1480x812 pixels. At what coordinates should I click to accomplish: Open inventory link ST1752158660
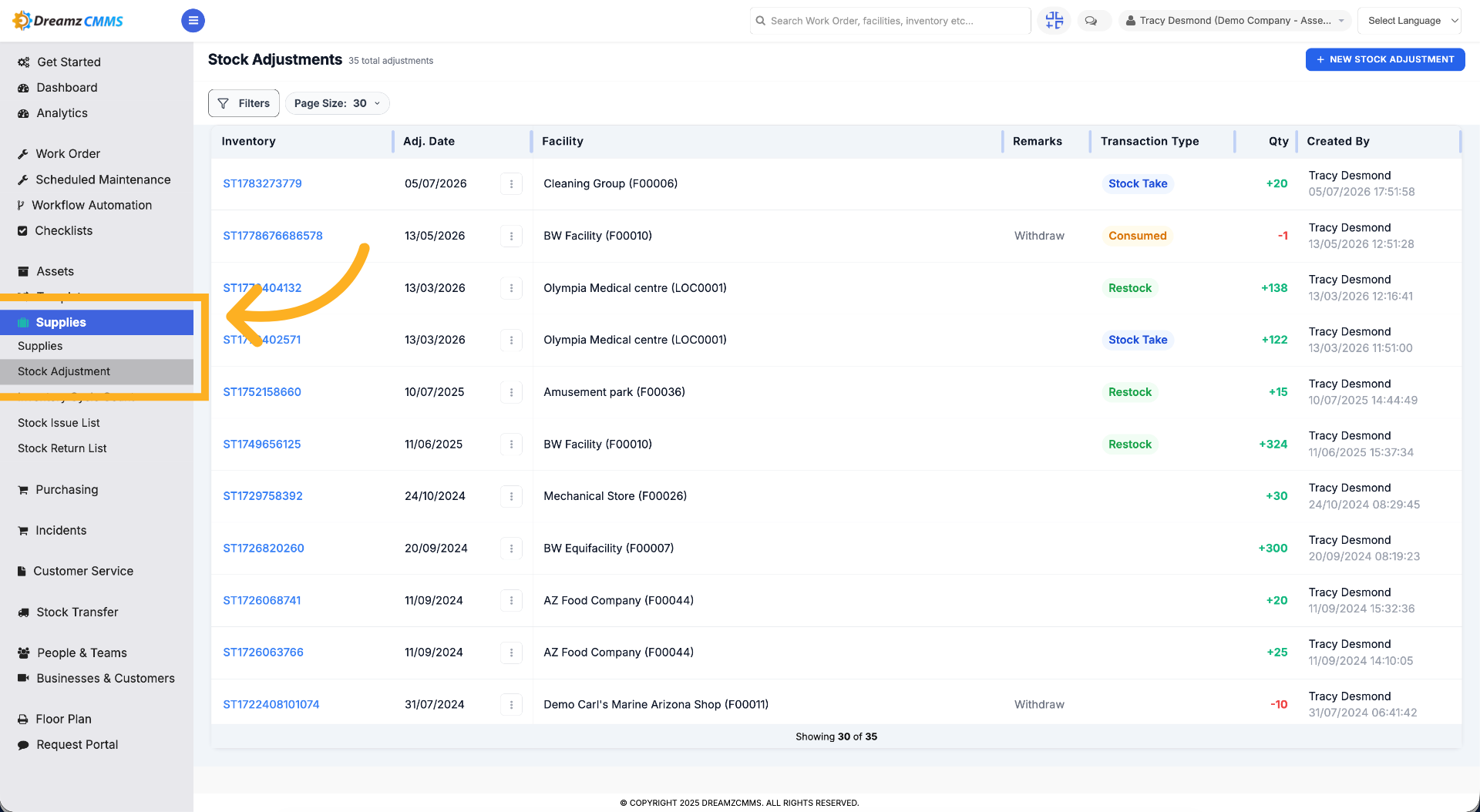[262, 392]
